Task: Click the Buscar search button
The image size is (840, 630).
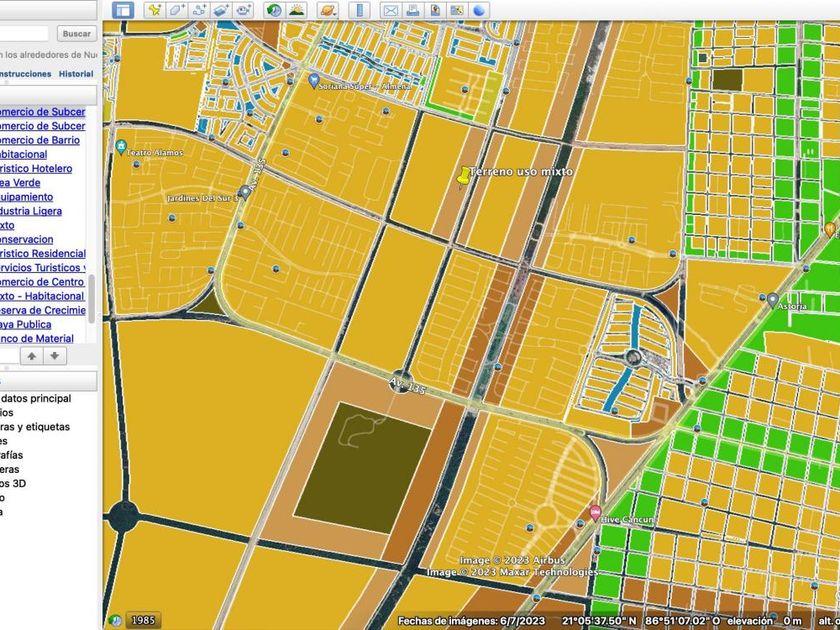Action: point(76,33)
